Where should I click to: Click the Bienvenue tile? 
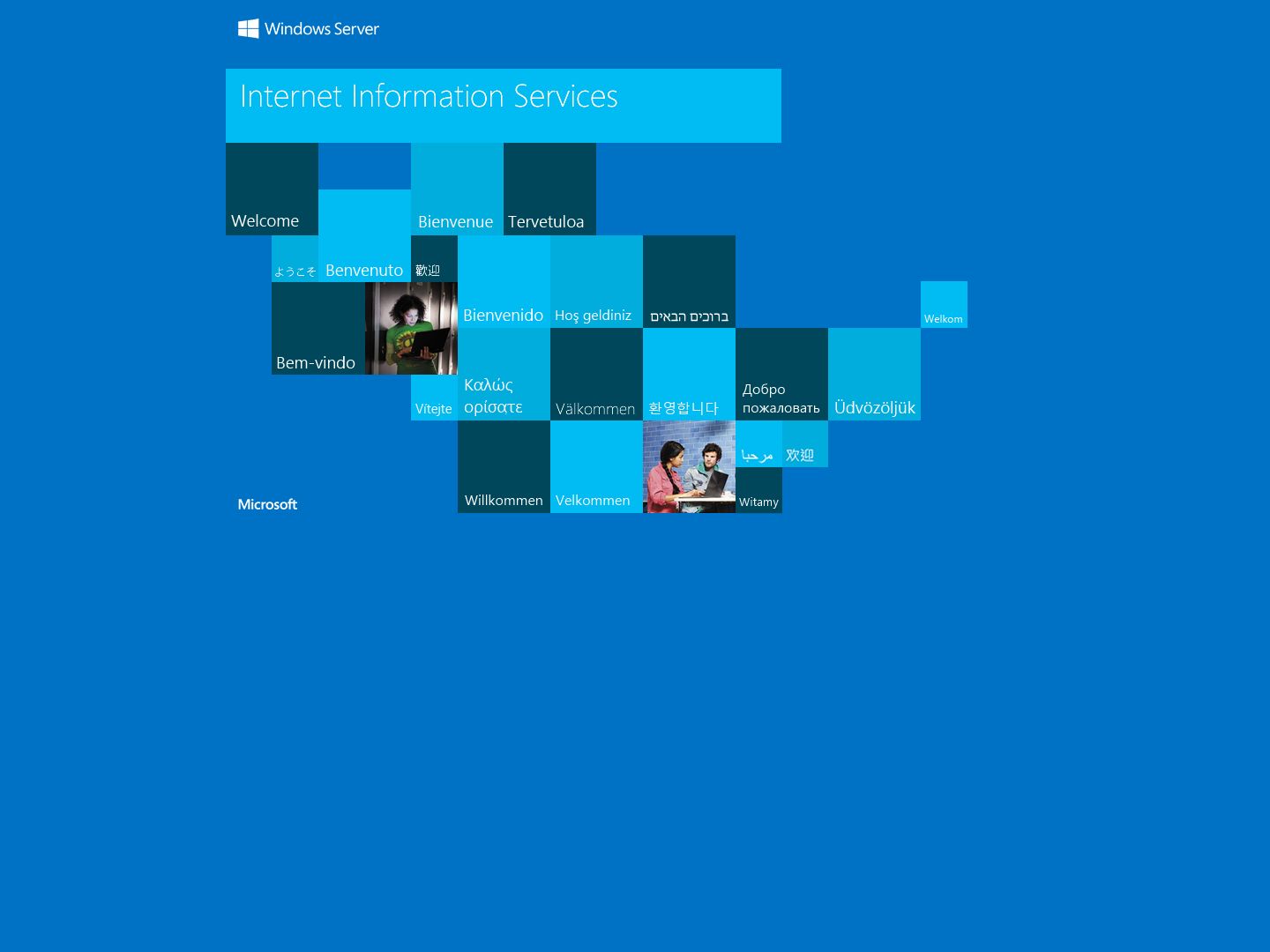click(457, 189)
